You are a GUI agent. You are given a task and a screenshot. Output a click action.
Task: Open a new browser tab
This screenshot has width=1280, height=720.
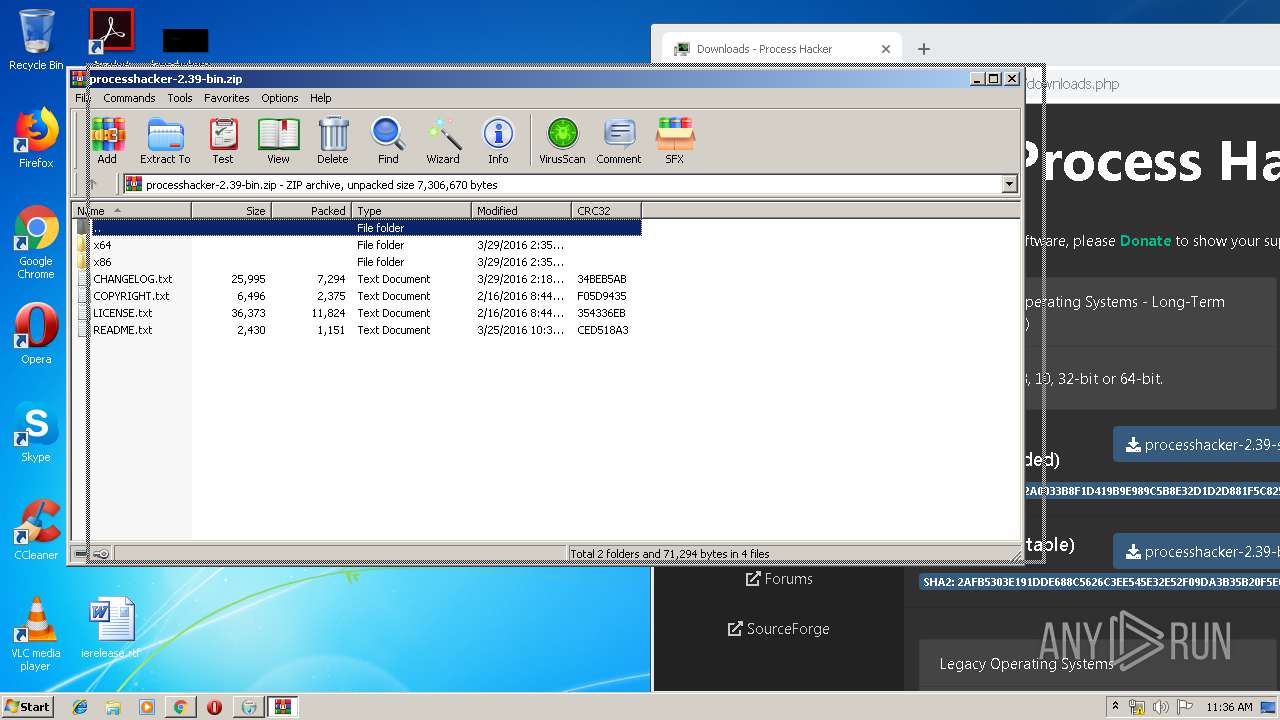[924, 48]
